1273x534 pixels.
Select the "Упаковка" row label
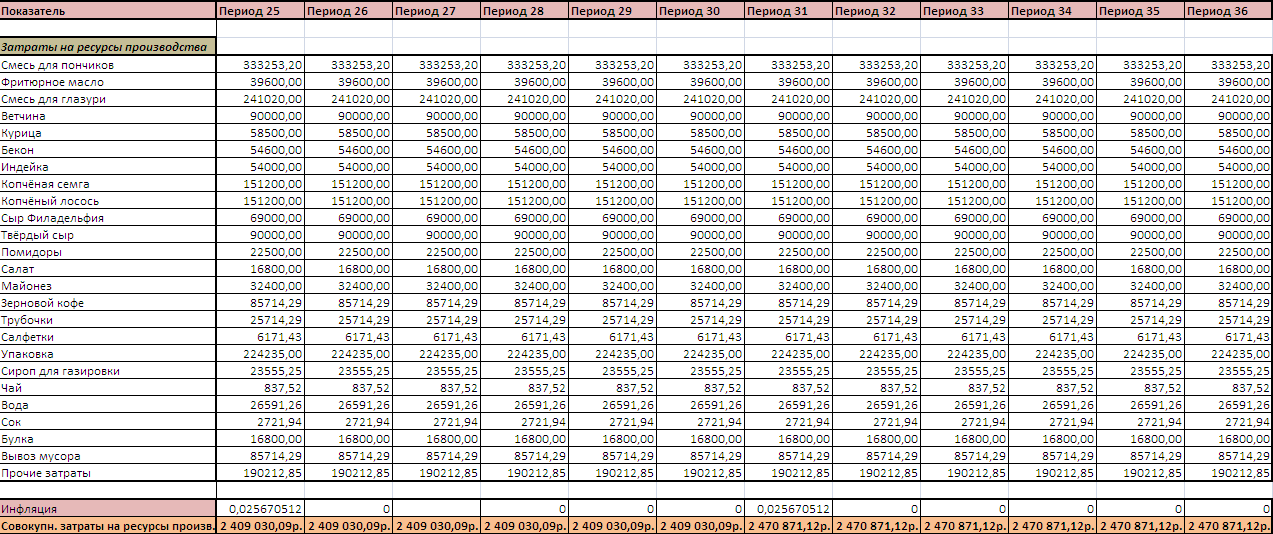pyautogui.click(x=108, y=354)
